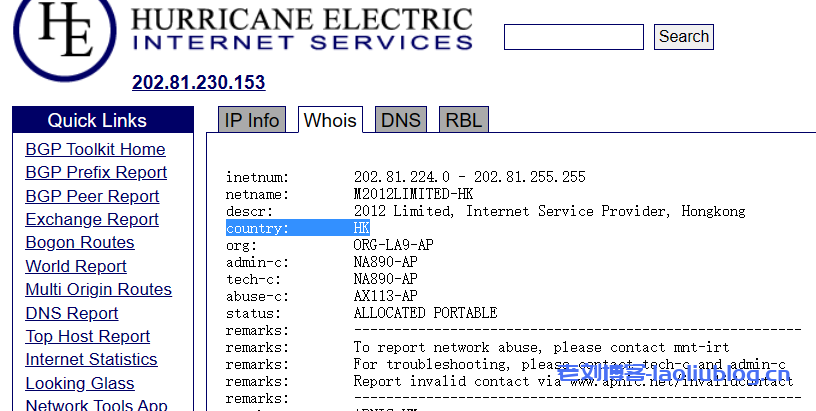Go to Multi Origin Routes

coord(98,290)
